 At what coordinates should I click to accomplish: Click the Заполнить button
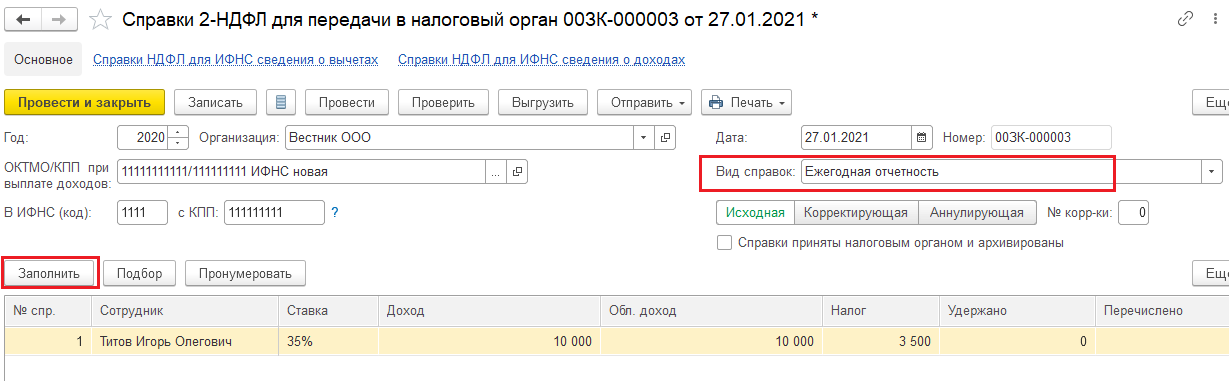pos(49,273)
